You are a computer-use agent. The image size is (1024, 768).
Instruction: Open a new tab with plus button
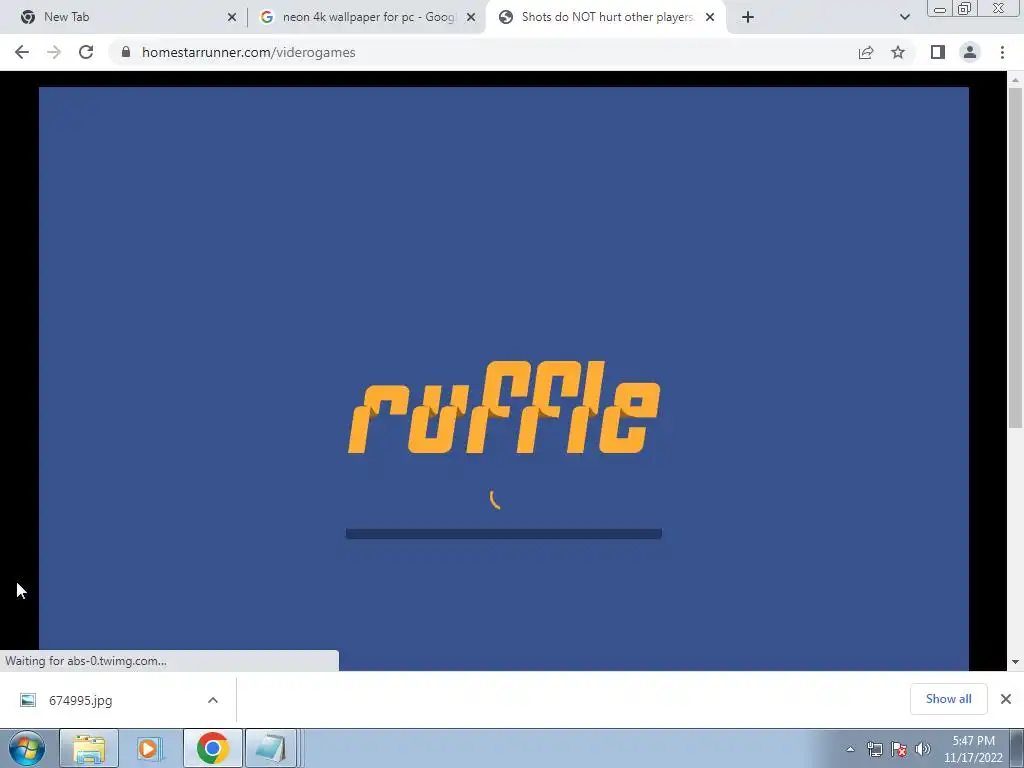748,17
